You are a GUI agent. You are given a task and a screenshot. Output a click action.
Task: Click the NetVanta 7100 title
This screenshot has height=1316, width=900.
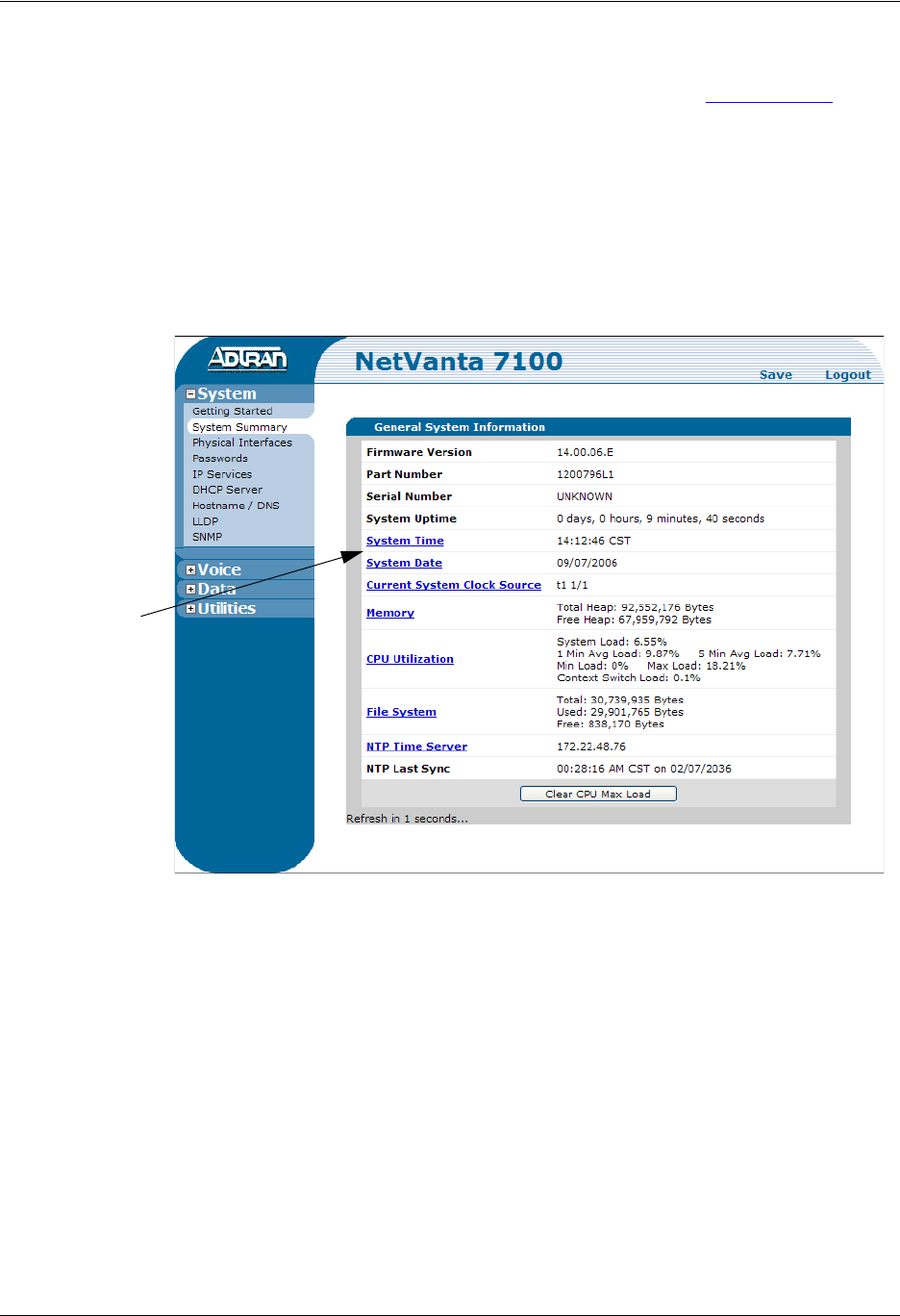pos(459,362)
